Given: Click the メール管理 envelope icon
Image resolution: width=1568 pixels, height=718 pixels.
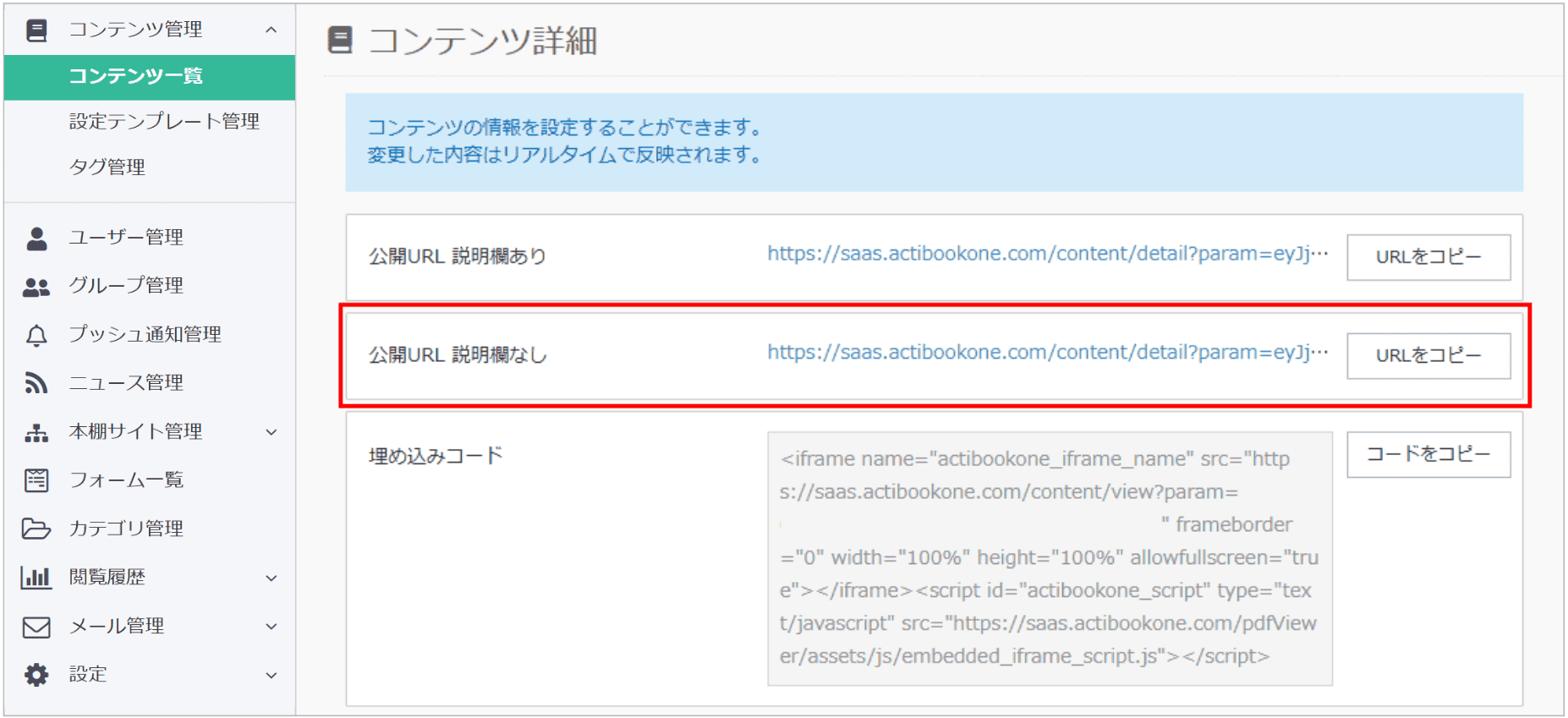Looking at the screenshot, I should [36, 627].
